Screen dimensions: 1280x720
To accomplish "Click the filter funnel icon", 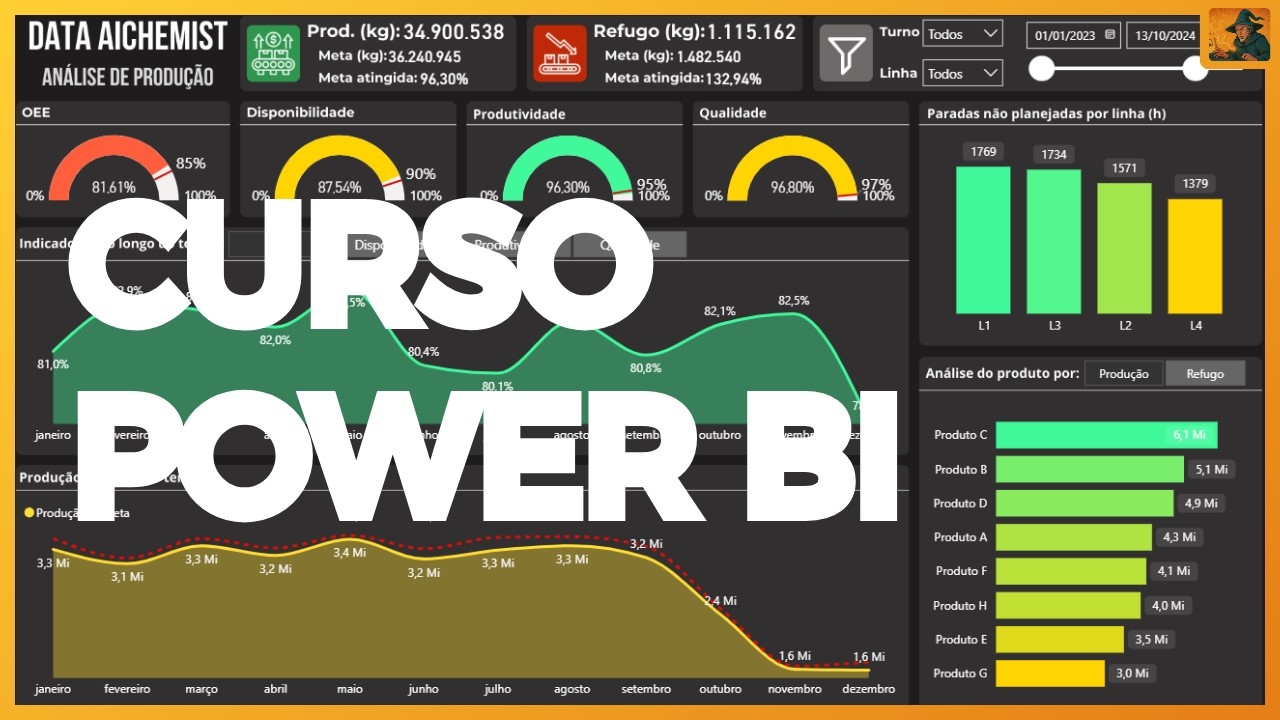I will click(846, 54).
